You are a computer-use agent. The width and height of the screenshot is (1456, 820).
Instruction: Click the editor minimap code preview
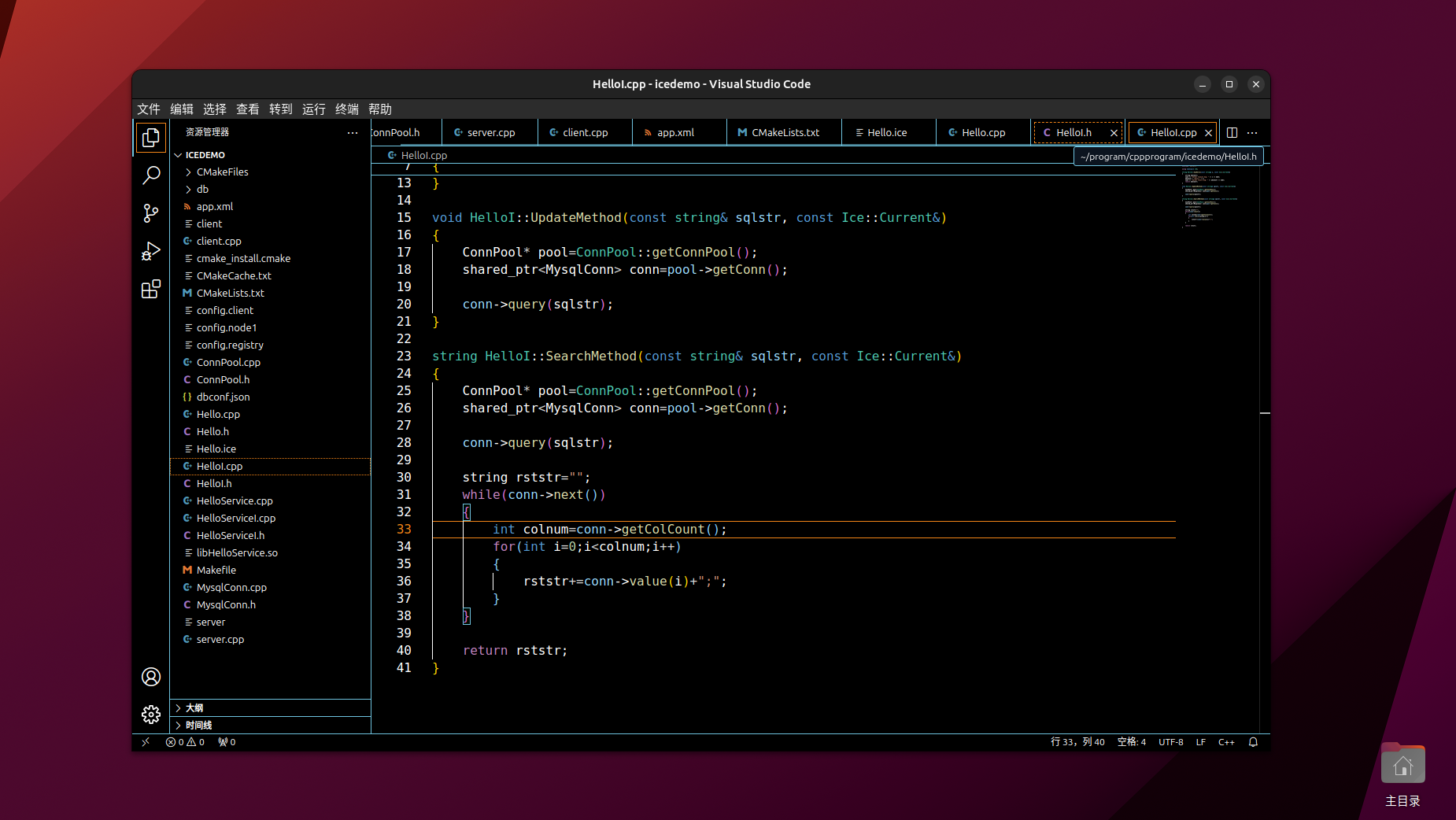click(x=1216, y=197)
